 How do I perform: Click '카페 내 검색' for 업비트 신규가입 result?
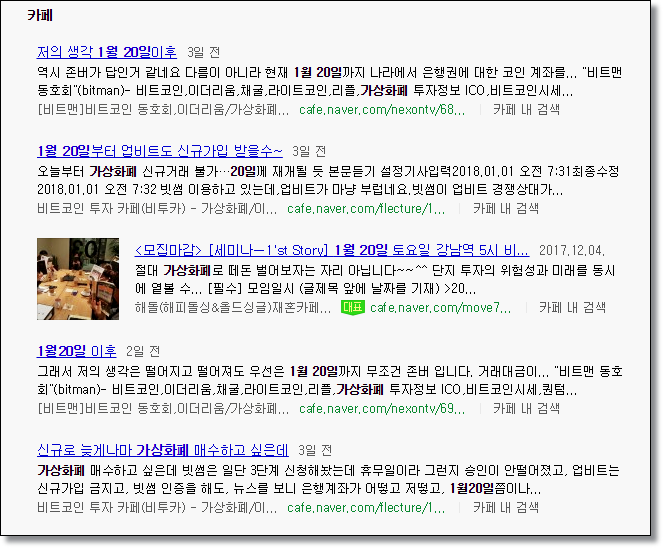coord(506,209)
